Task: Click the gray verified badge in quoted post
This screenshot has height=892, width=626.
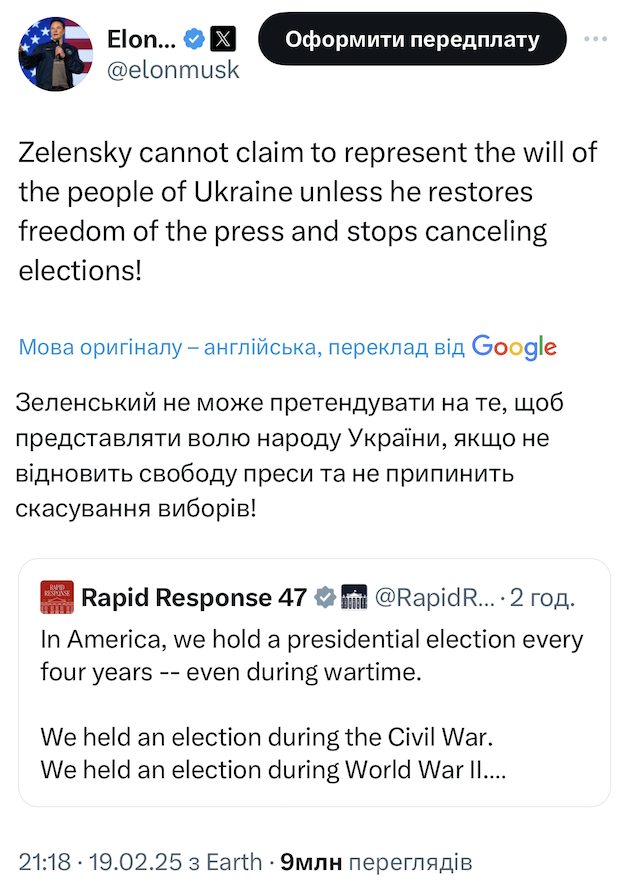Action: [x=325, y=597]
